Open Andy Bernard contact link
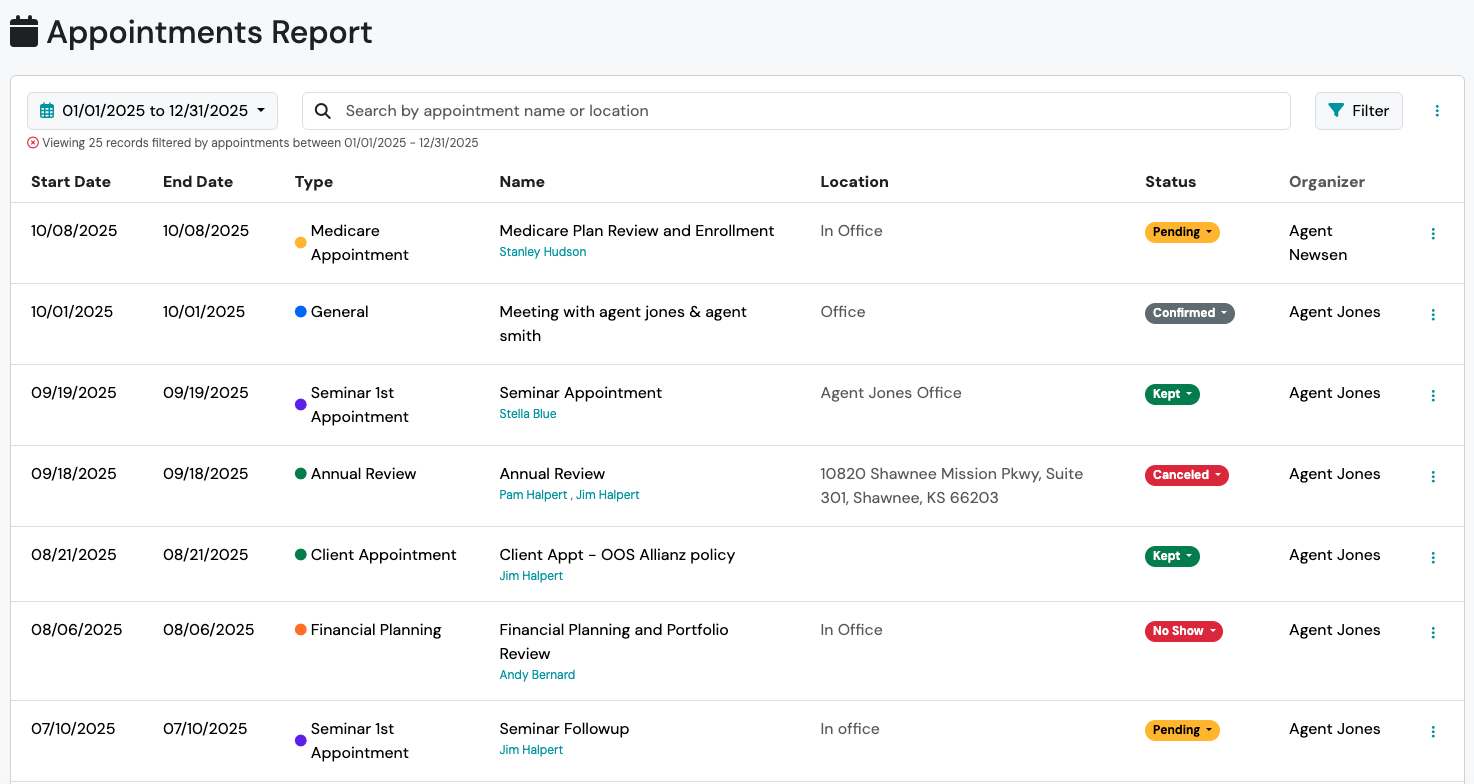The width and height of the screenshot is (1474, 784). click(537, 675)
